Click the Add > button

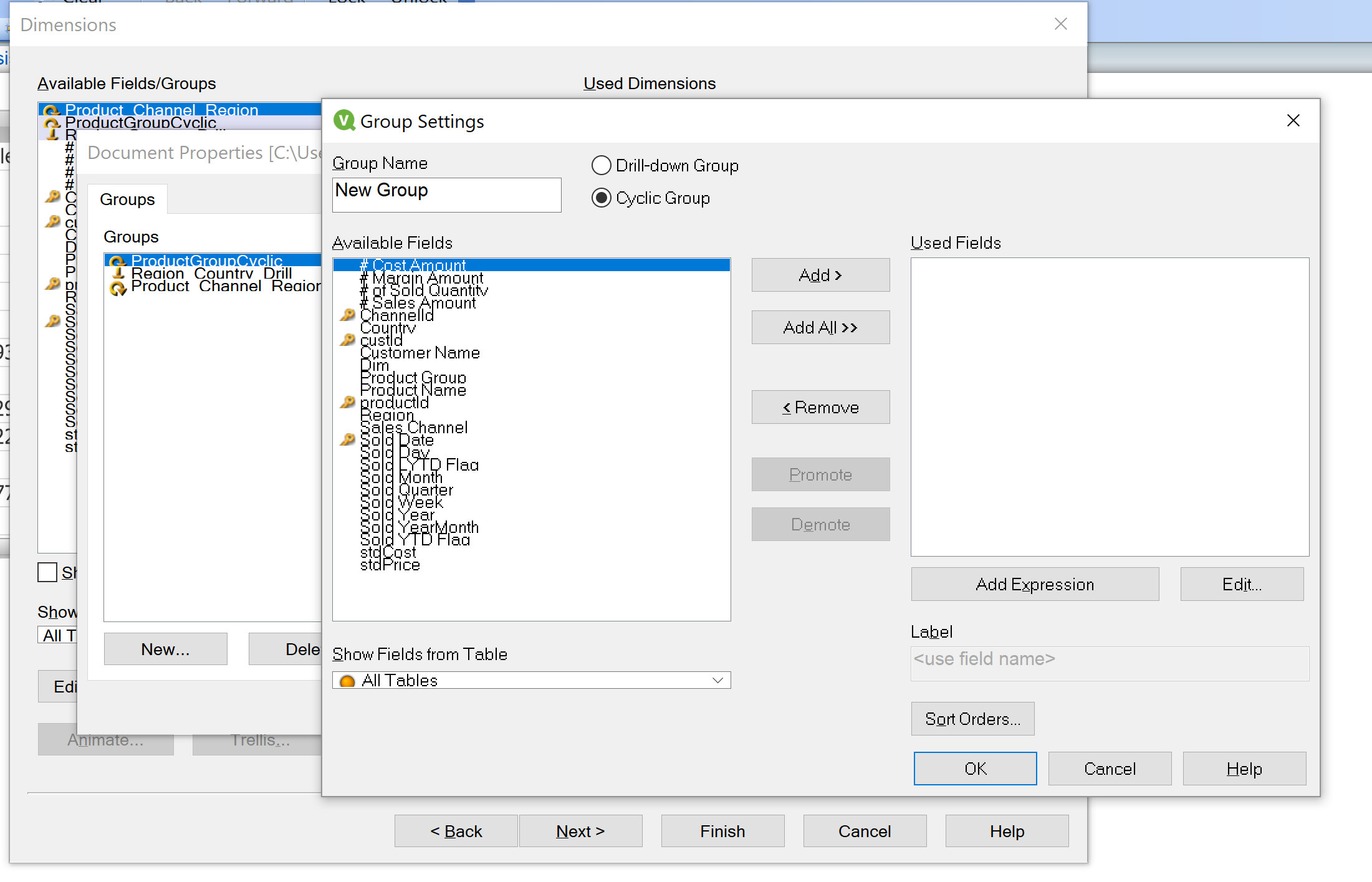(x=820, y=275)
